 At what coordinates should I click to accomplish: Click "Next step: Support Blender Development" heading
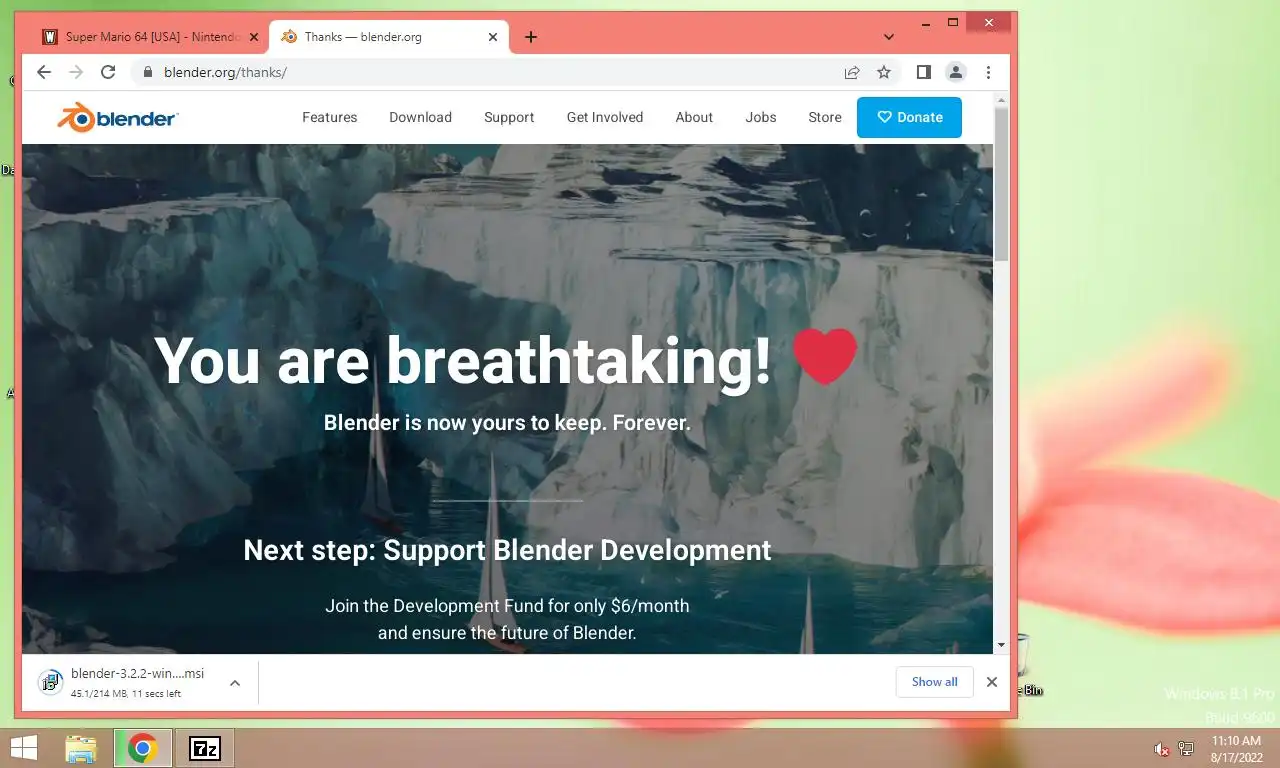[x=507, y=550]
